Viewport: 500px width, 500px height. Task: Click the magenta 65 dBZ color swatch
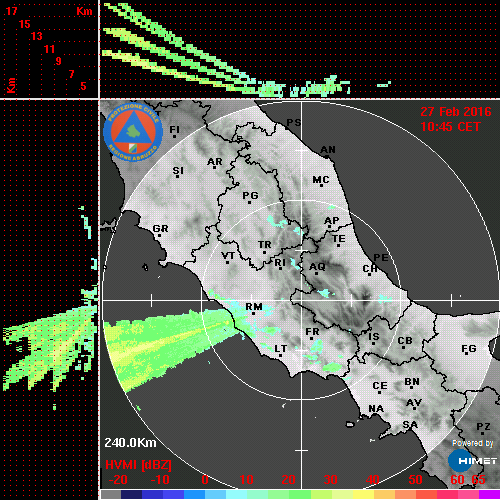(489, 494)
